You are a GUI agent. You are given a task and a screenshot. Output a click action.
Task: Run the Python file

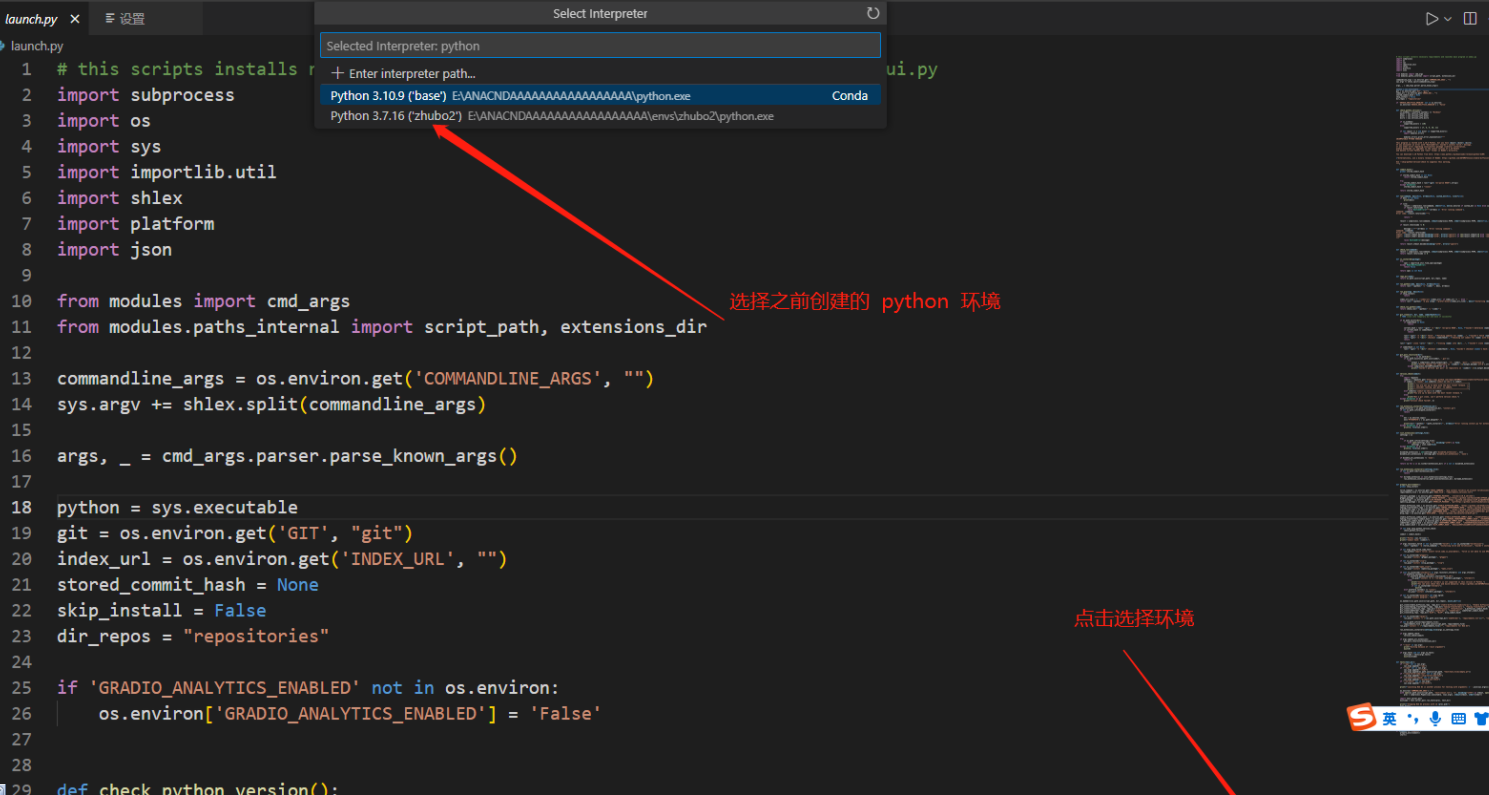coord(1432,18)
